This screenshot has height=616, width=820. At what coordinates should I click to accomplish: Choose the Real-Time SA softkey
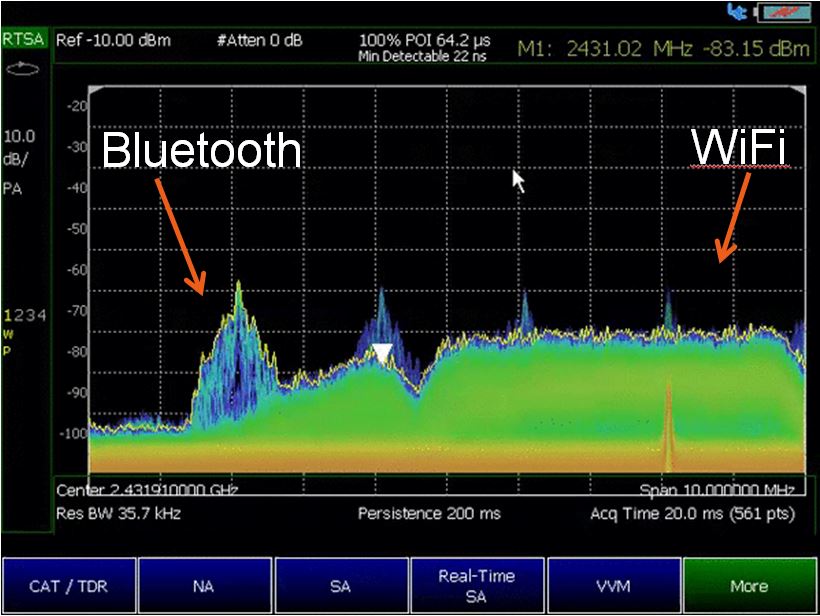click(x=476, y=586)
